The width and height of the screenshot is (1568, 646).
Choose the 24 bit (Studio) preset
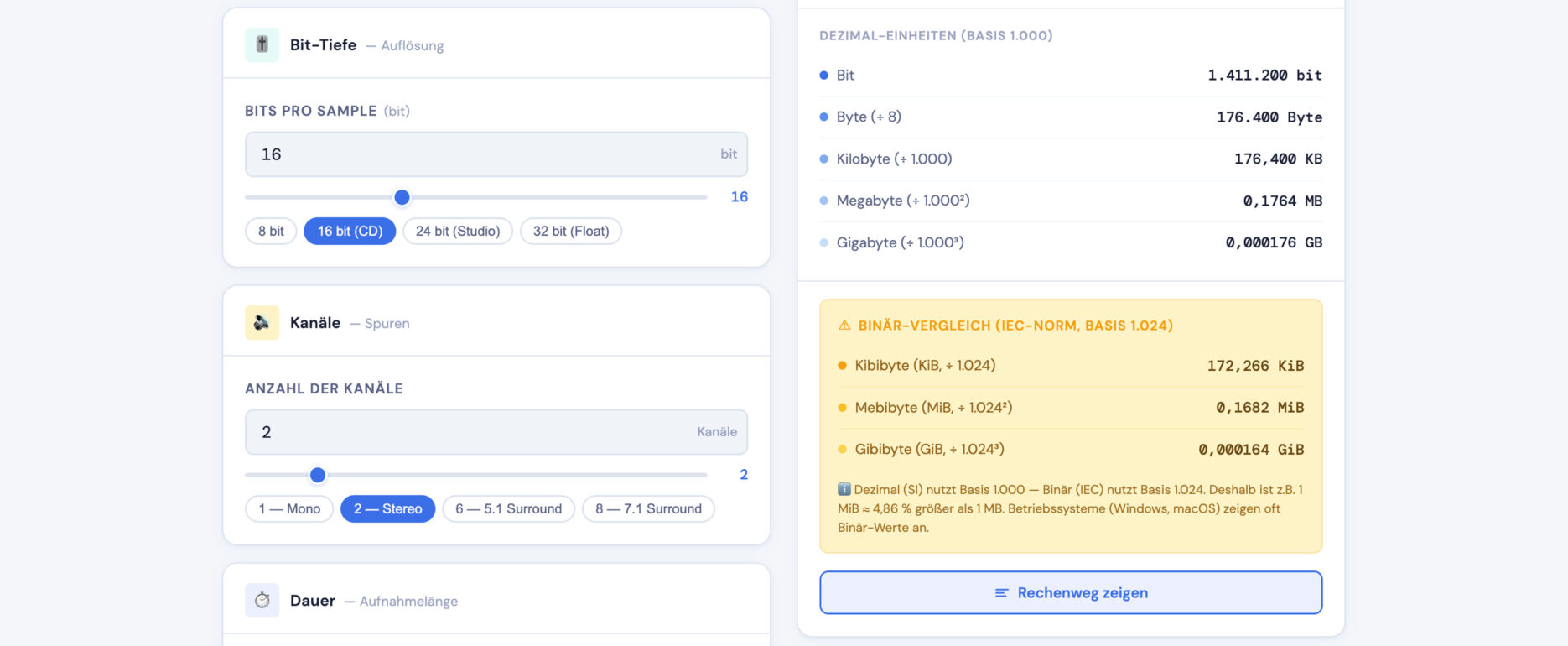coord(458,232)
